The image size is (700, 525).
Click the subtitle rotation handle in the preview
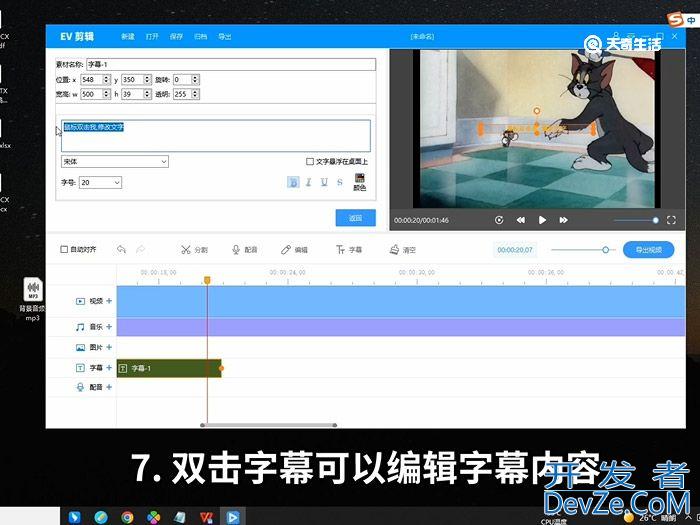click(537, 111)
